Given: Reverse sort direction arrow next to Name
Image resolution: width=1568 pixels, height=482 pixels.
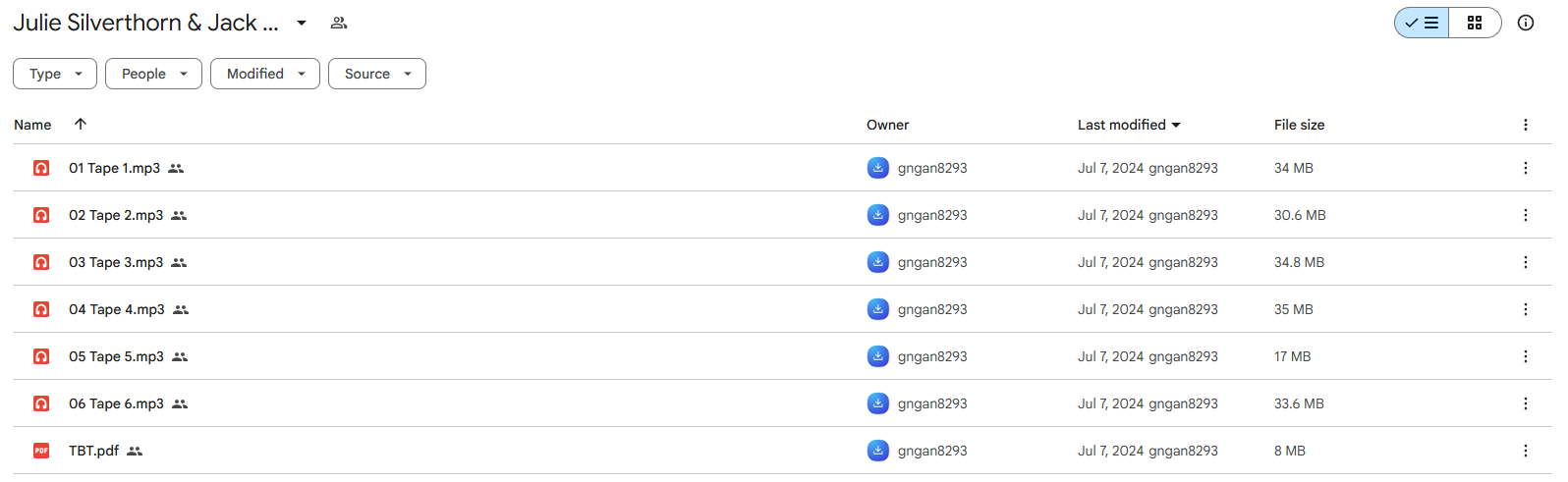Looking at the screenshot, I should (x=81, y=124).
